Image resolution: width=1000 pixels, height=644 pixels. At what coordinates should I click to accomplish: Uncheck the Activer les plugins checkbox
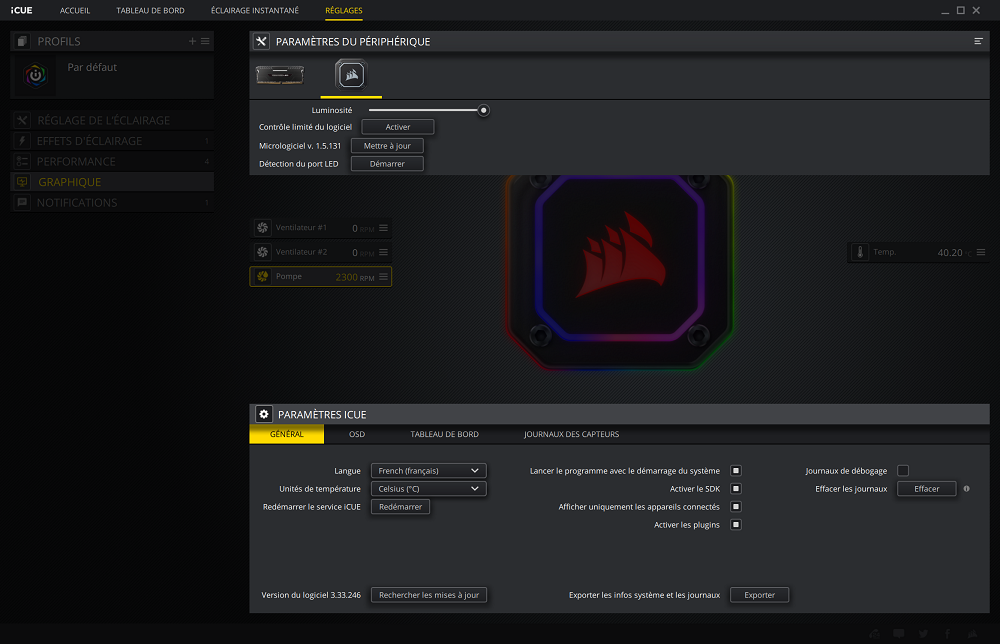[736, 525]
